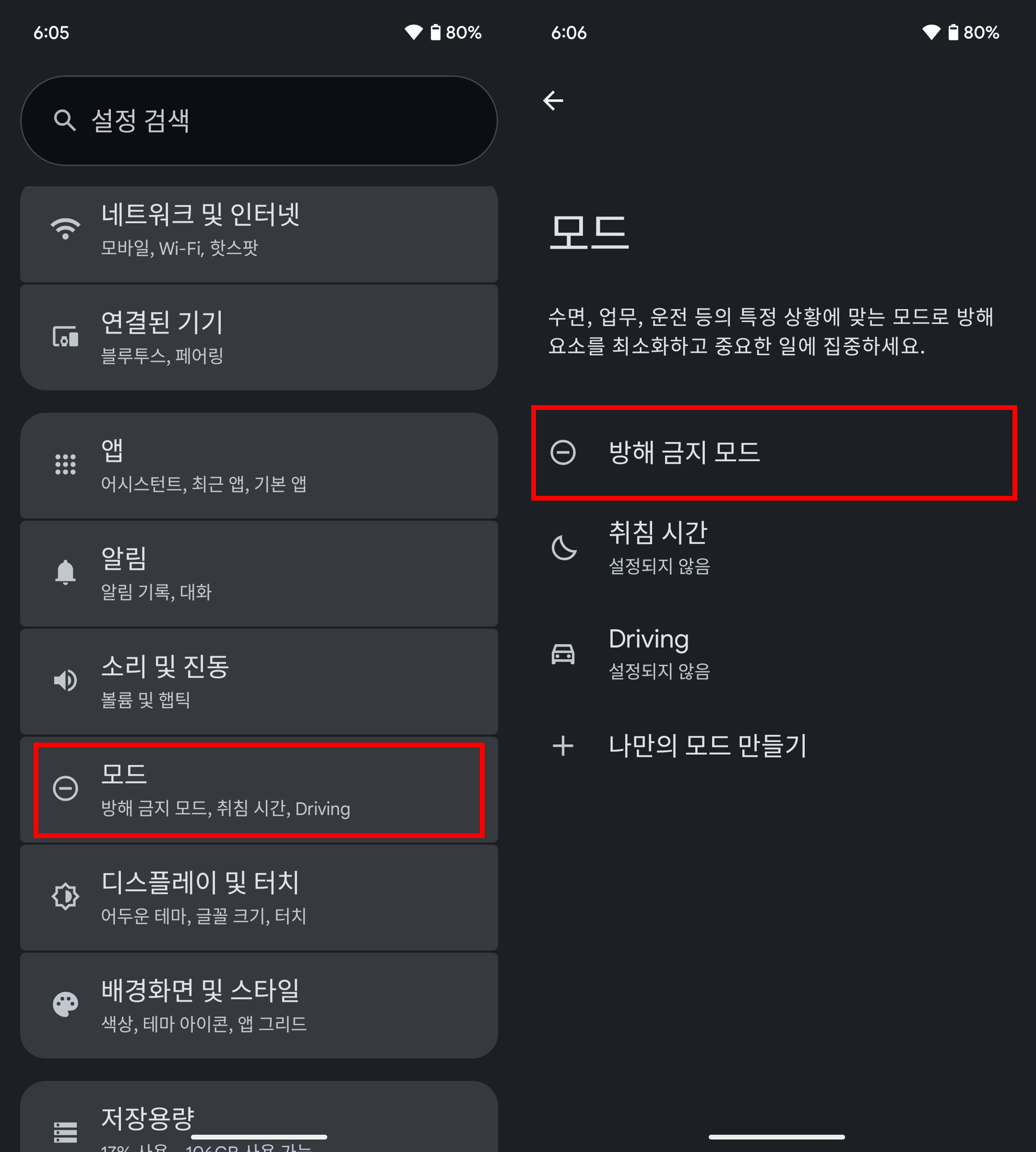
Task: Open the 취침 시간 mode
Action: [774, 547]
